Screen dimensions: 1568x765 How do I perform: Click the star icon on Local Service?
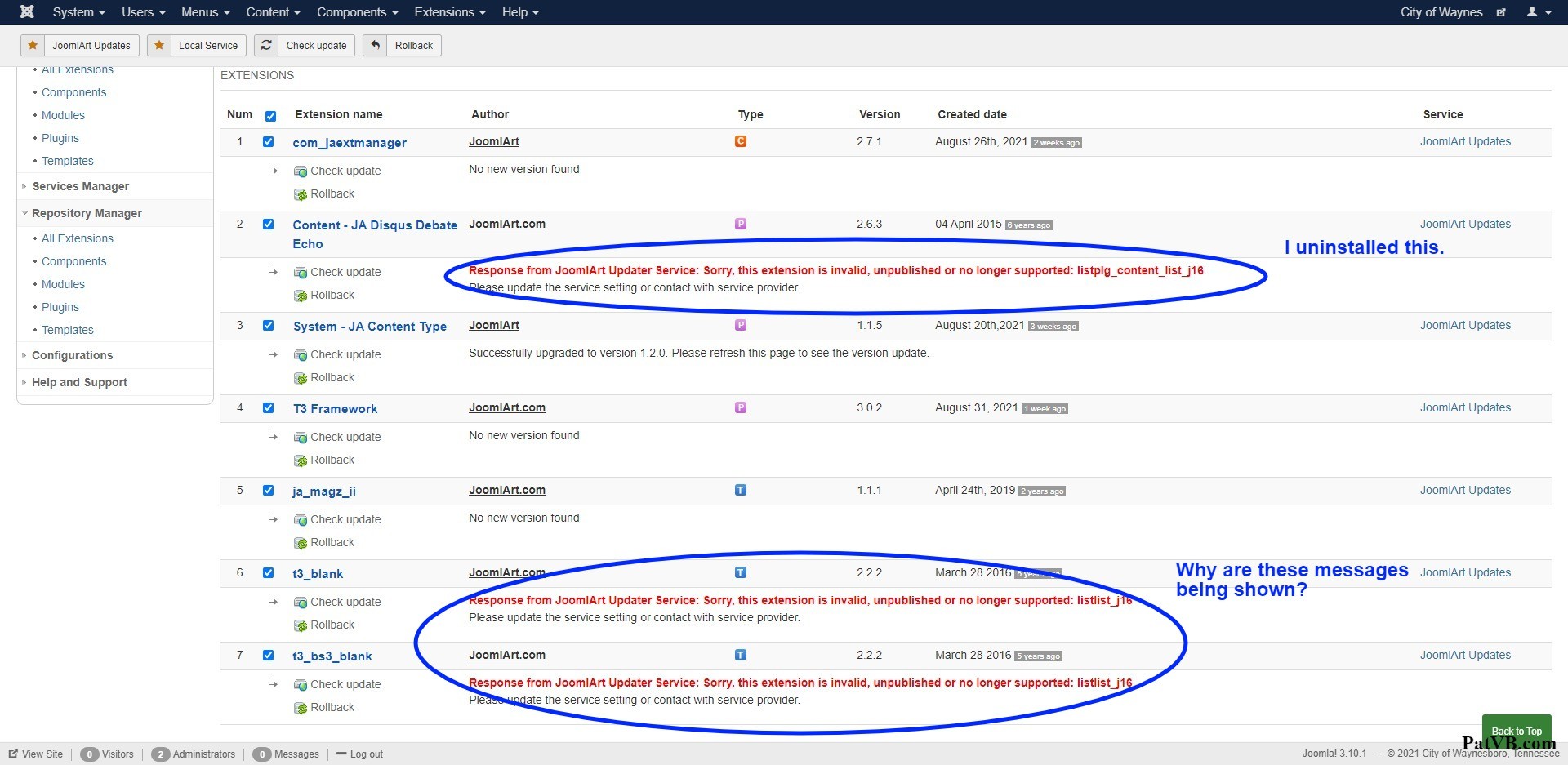point(159,45)
